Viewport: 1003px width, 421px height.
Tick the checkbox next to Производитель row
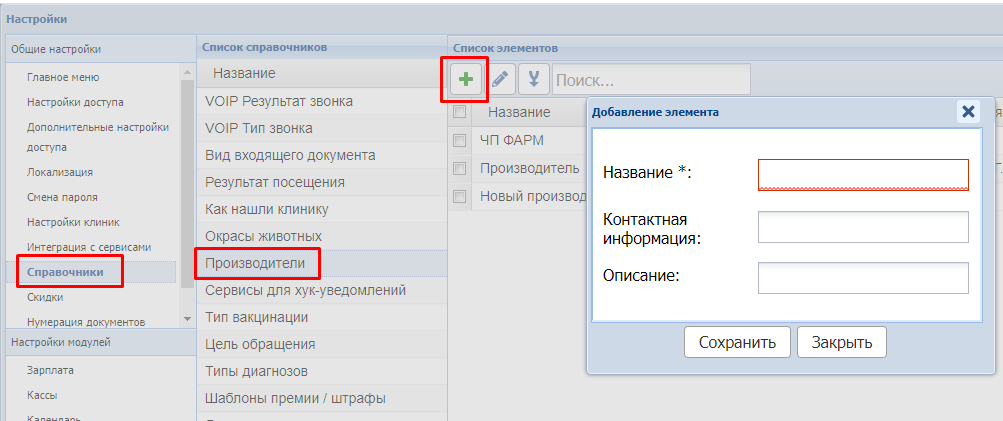(x=460, y=168)
